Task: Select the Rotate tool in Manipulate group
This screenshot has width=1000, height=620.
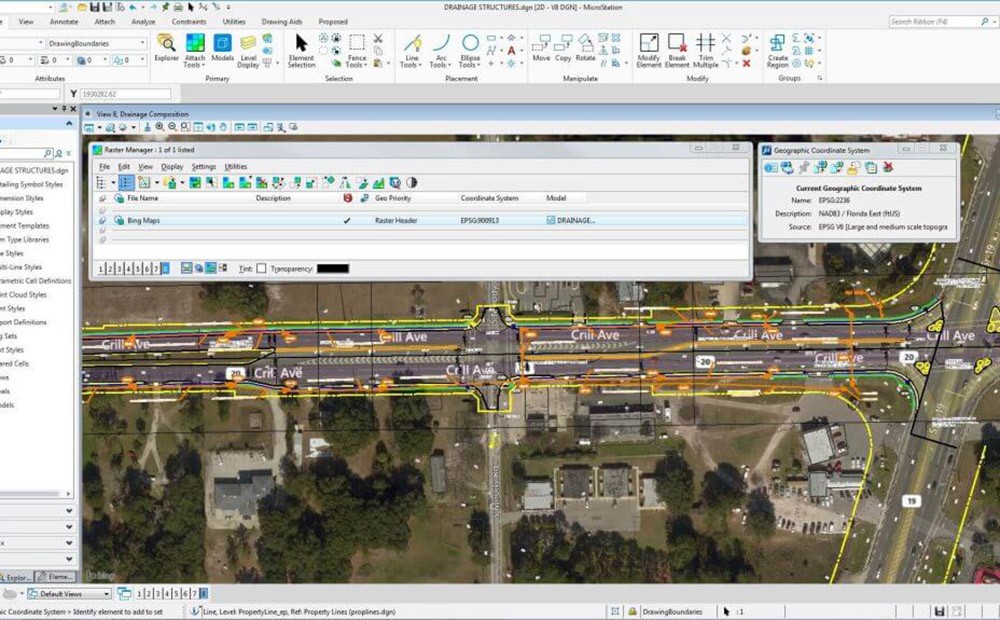Action: coord(586,48)
